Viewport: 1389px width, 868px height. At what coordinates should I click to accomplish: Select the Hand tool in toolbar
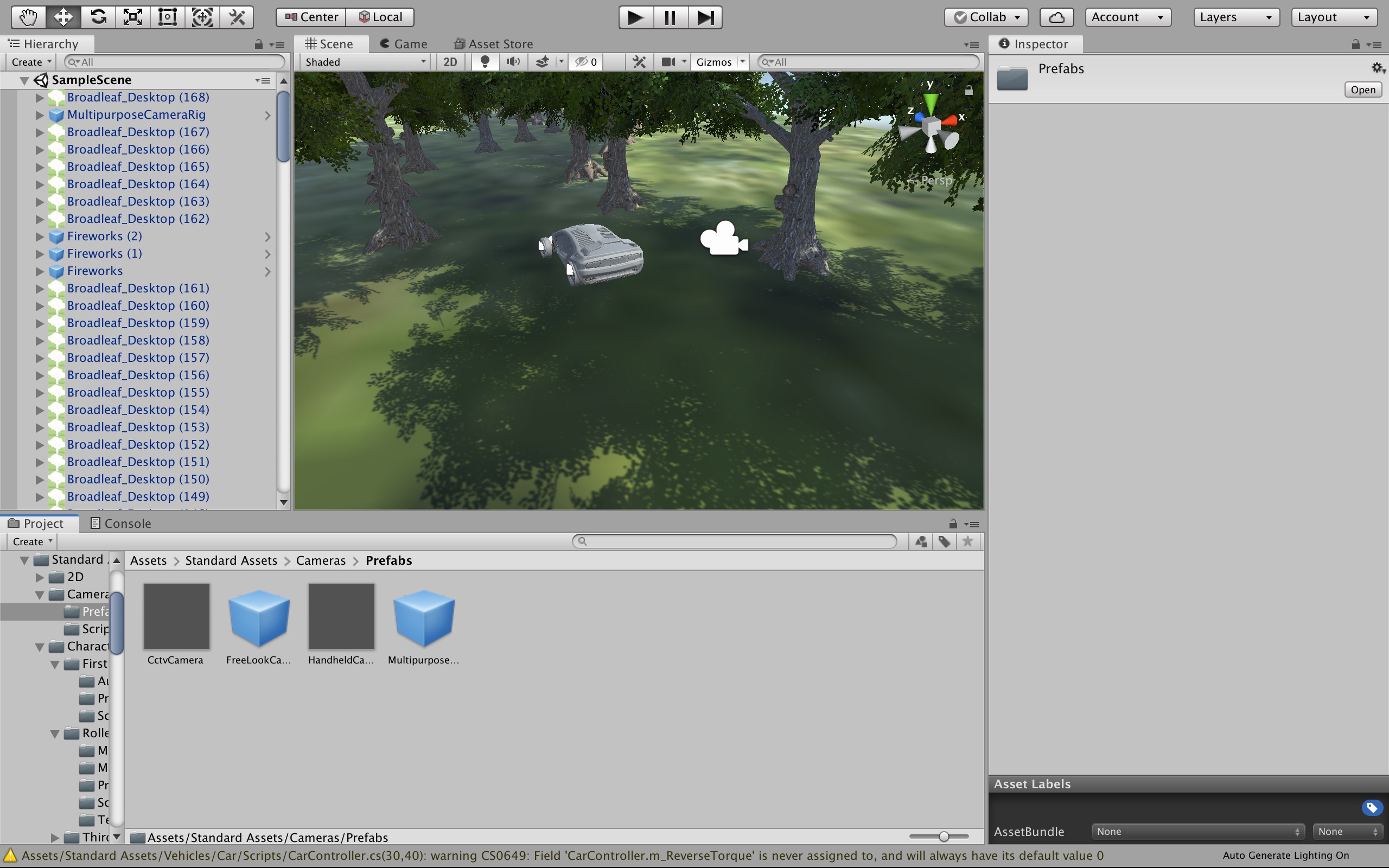pos(28,17)
